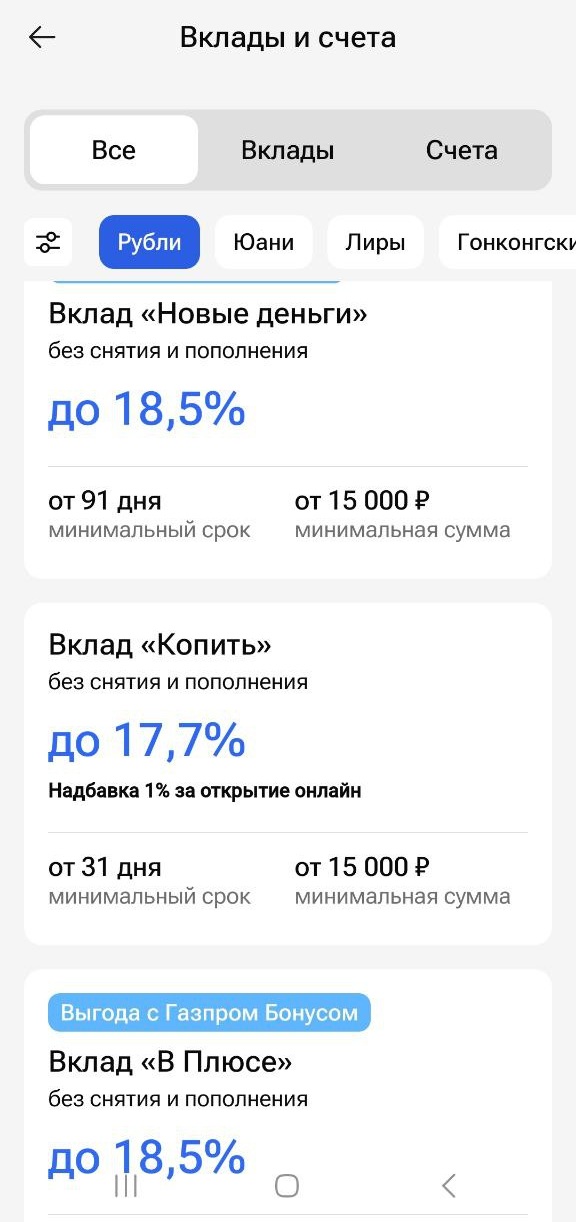The height and width of the screenshot is (1222, 576).
Task: Tap the Вклады и счета header title
Action: pyautogui.click(x=288, y=38)
